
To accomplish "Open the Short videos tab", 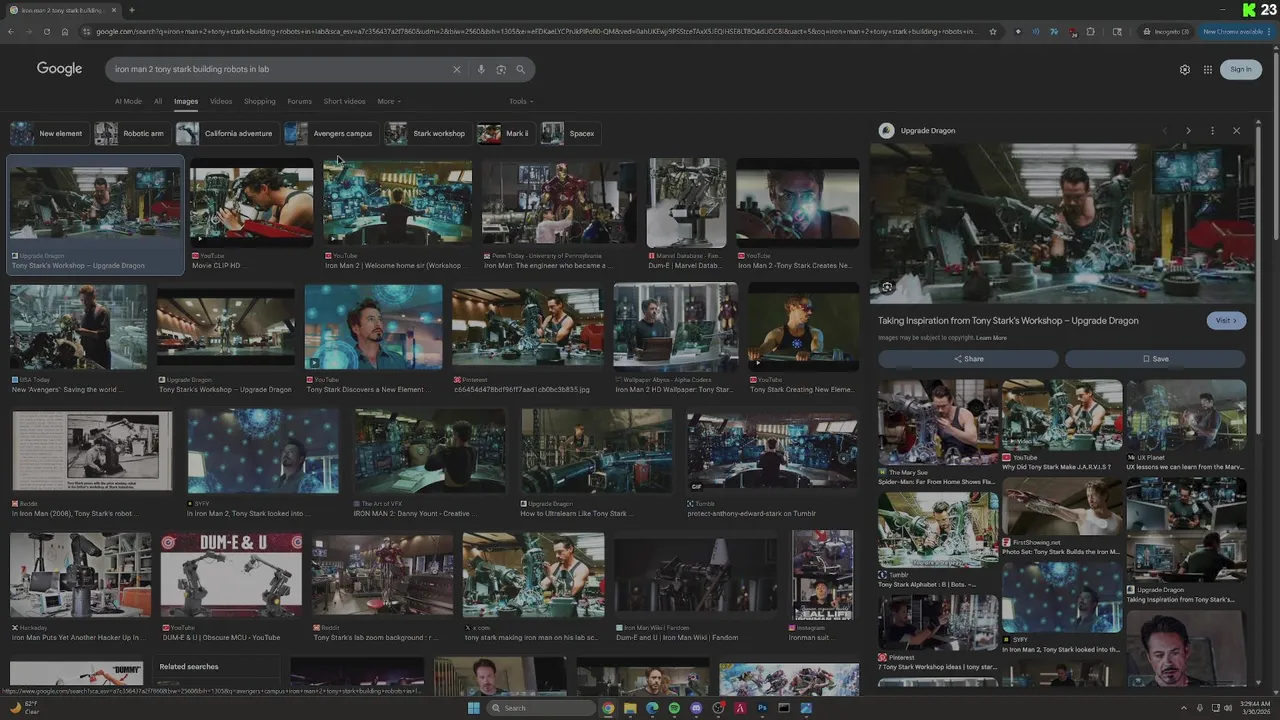I will pyautogui.click(x=344, y=101).
